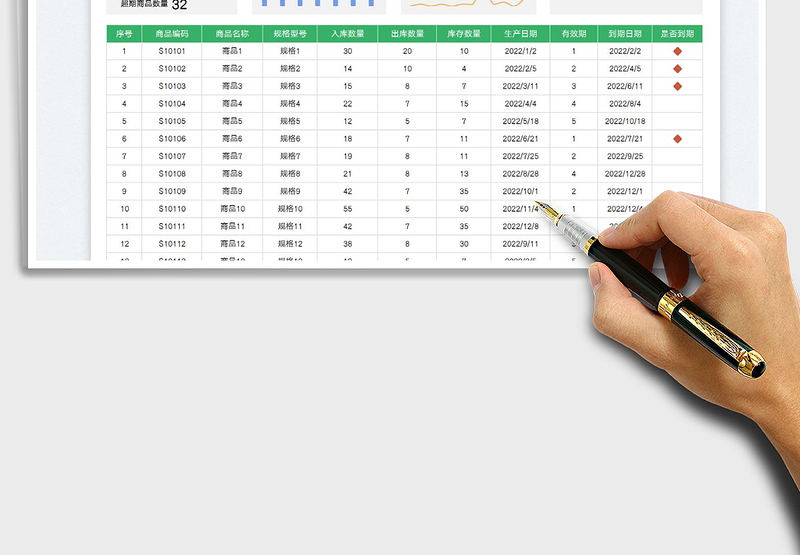
Task: Select product code cell S10101
Action: [172, 51]
